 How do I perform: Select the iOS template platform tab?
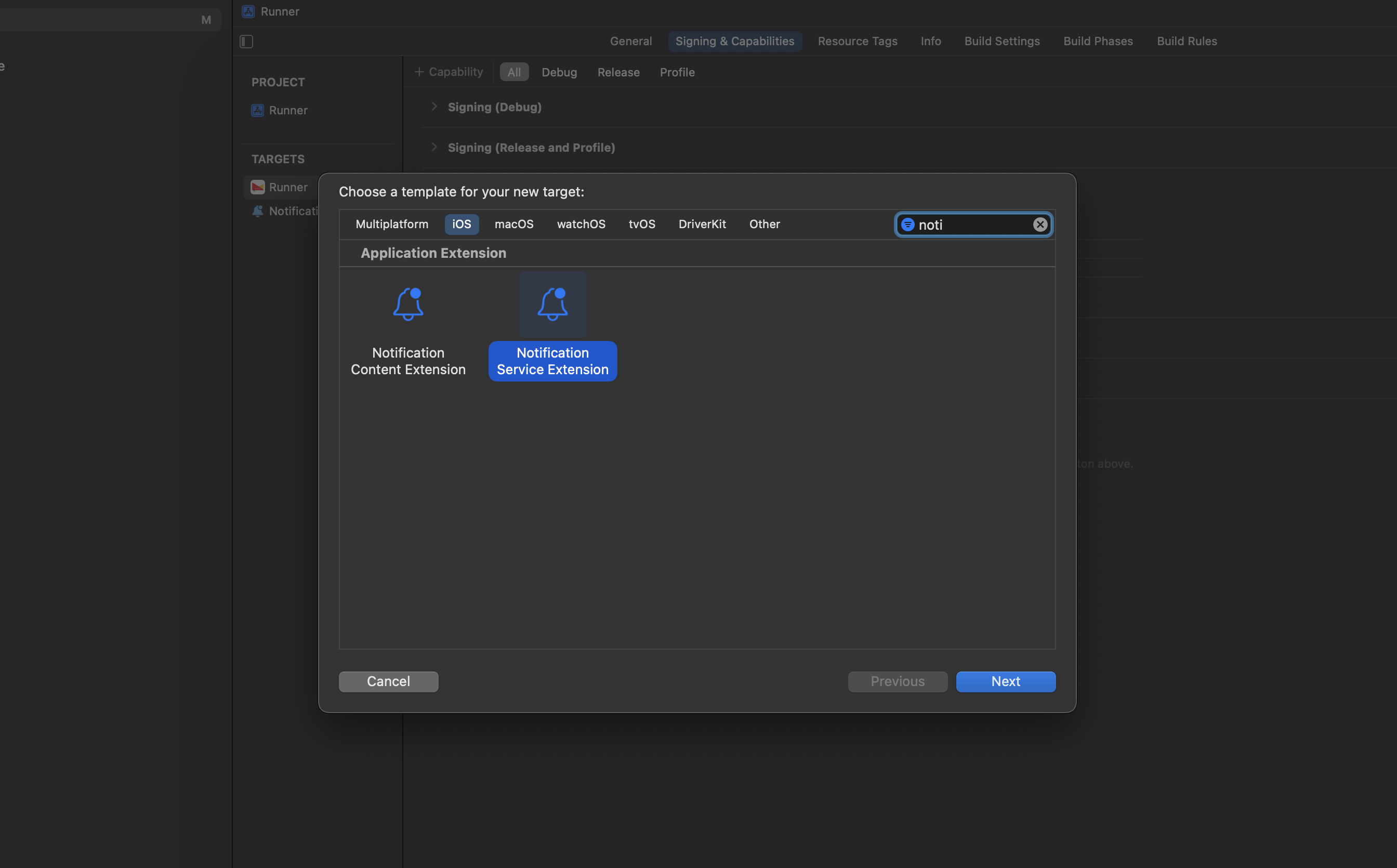[462, 225]
